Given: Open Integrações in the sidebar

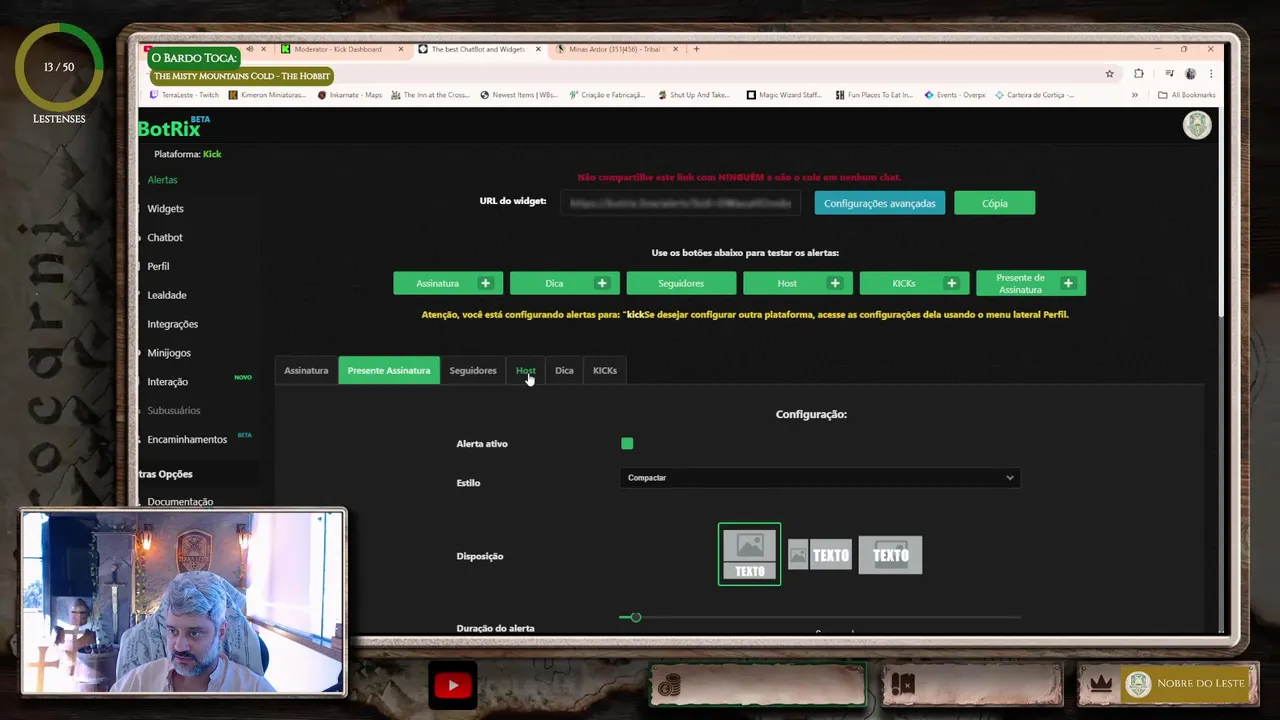Looking at the screenshot, I should 172,324.
